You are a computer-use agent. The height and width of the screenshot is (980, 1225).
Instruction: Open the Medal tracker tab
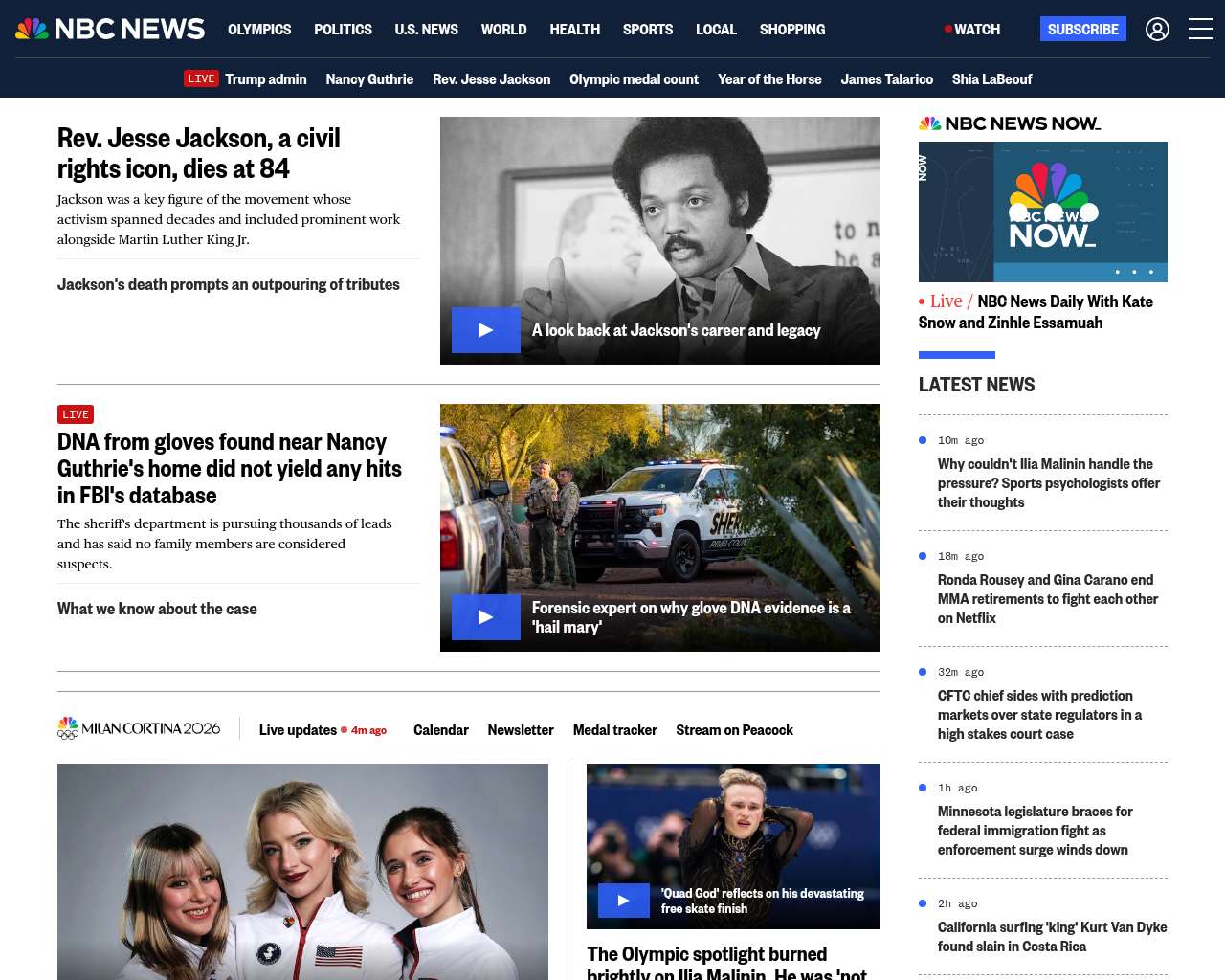pos(614,730)
